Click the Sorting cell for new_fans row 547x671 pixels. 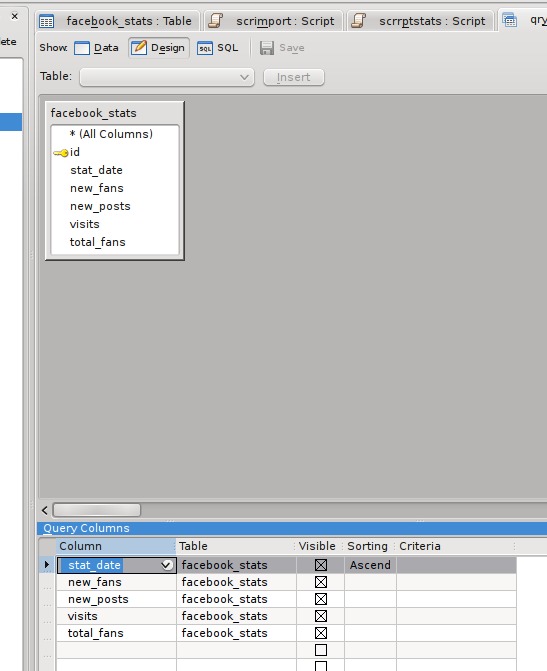(x=371, y=582)
